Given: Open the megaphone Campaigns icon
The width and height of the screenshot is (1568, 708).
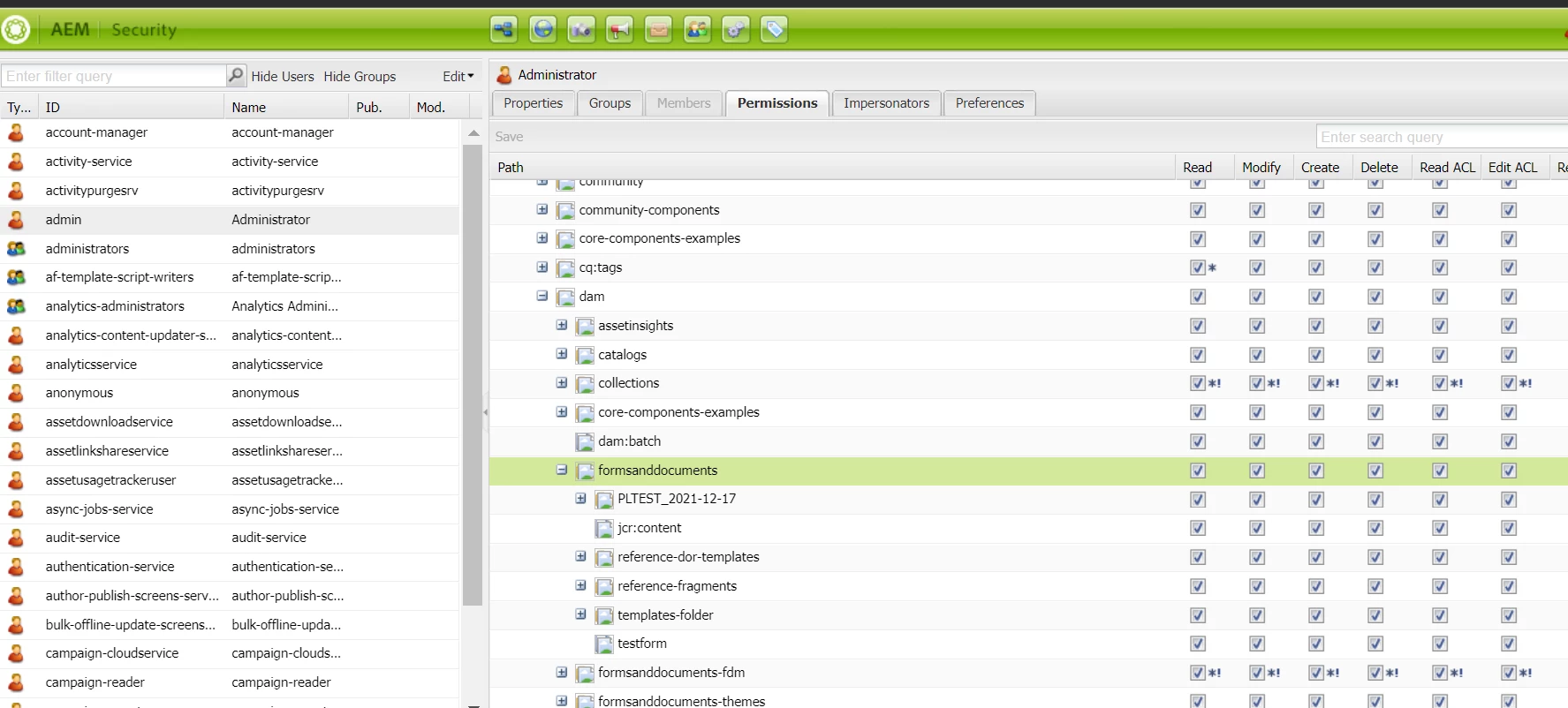Looking at the screenshot, I should coord(619,29).
